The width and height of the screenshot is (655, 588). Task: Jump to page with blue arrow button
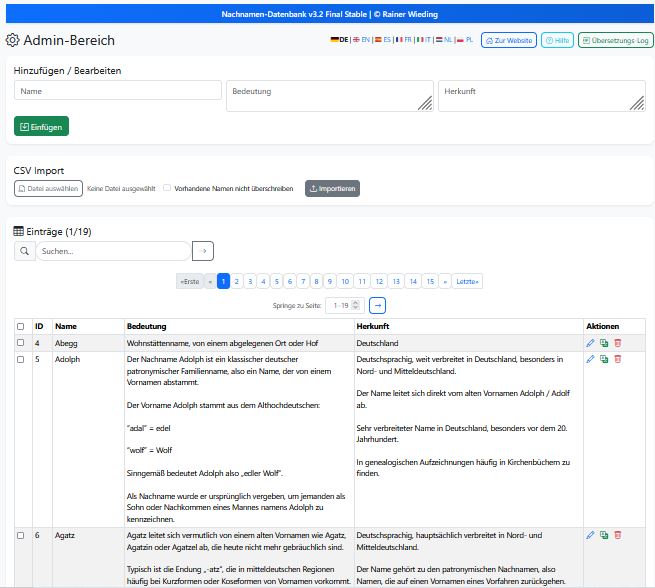click(x=378, y=305)
